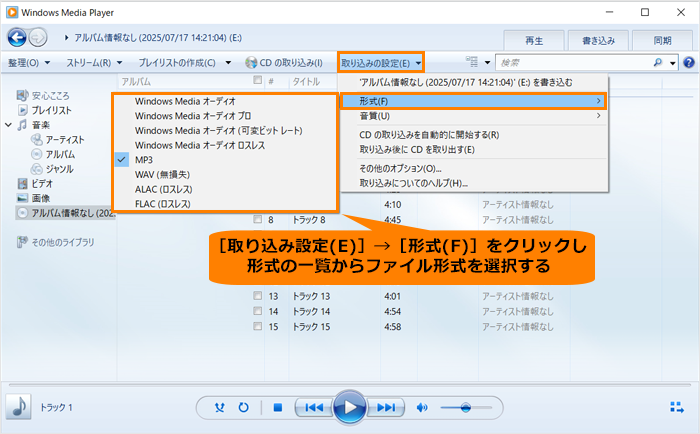The width and height of the screenshot is (700, 434).
Task: Choose ALAC (ロスレス) format
Action: point(225,189)
